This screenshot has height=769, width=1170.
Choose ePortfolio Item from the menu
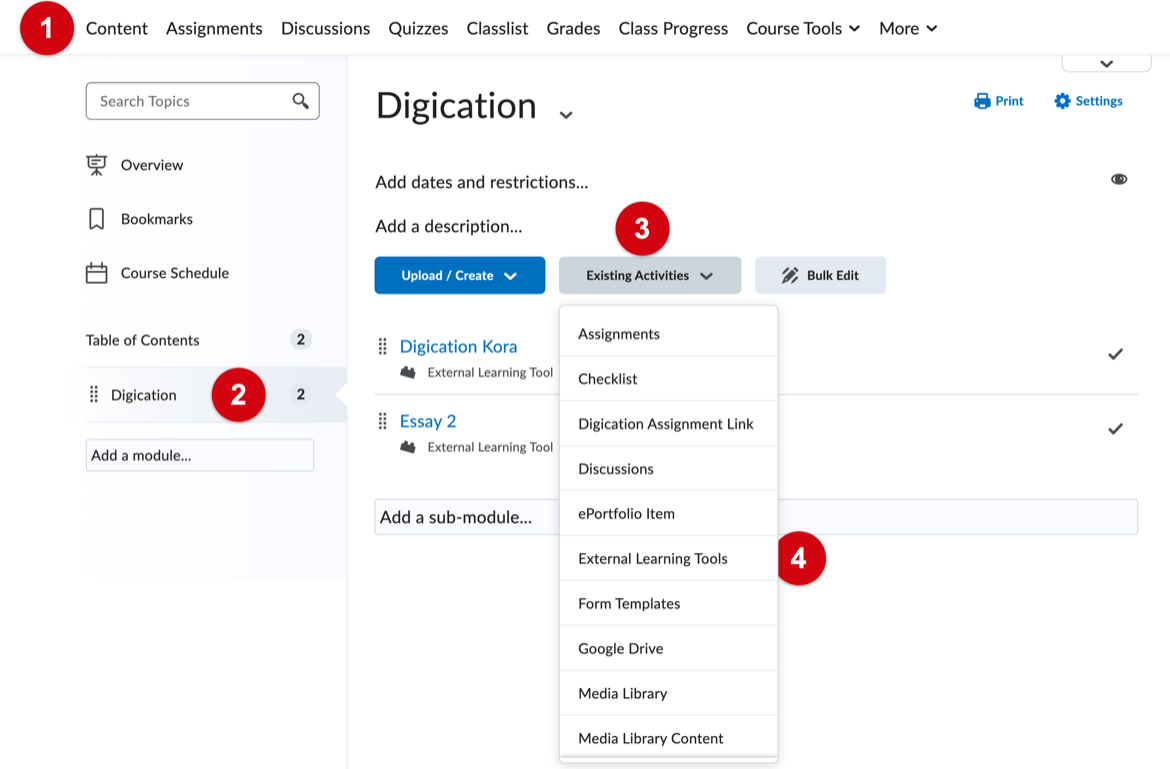[x=669, y=513]
